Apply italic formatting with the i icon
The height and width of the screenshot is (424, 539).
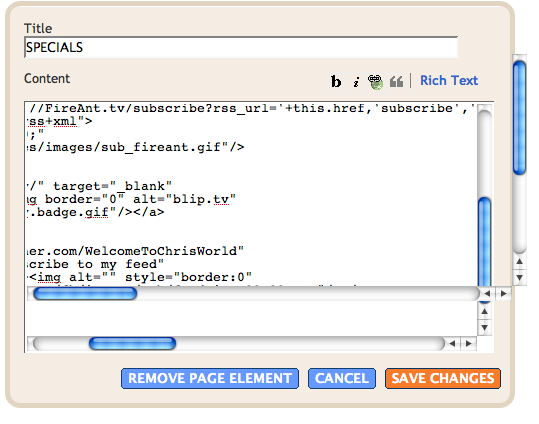[x=356, y=82]
